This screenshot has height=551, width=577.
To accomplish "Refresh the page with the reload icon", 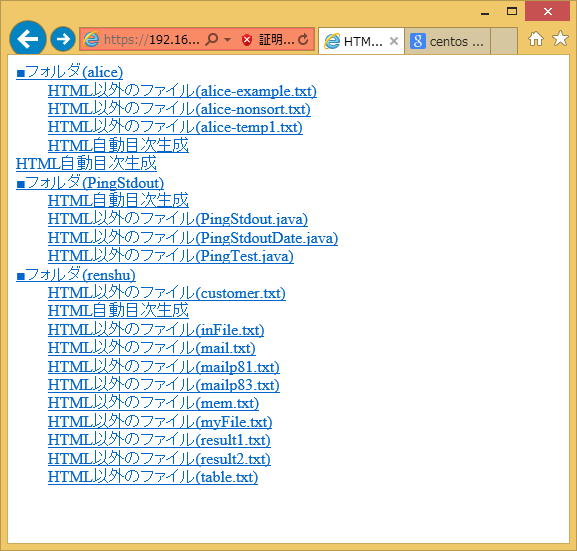I will point(303,39).
